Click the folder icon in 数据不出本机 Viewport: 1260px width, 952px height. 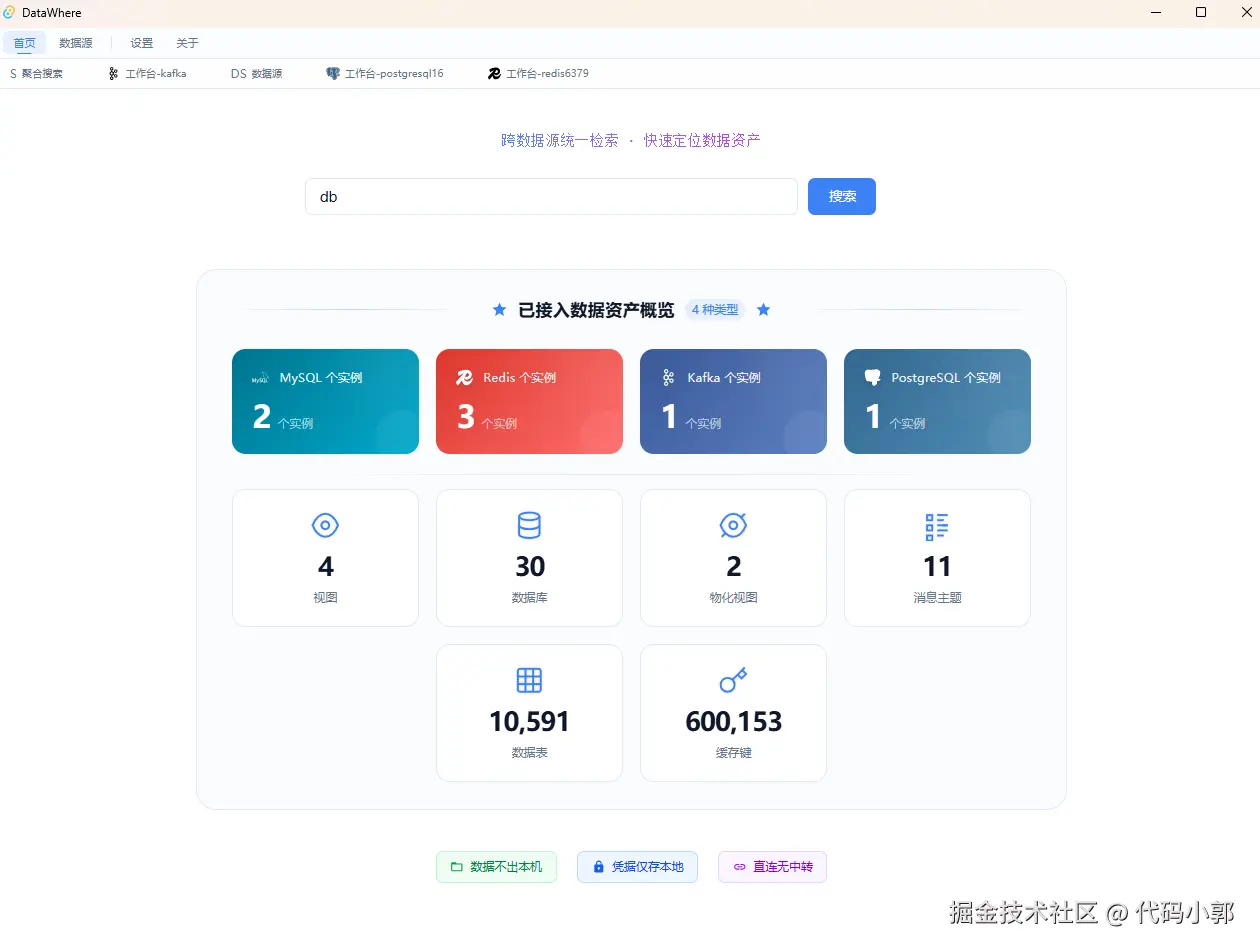click(x=456, y=867)
